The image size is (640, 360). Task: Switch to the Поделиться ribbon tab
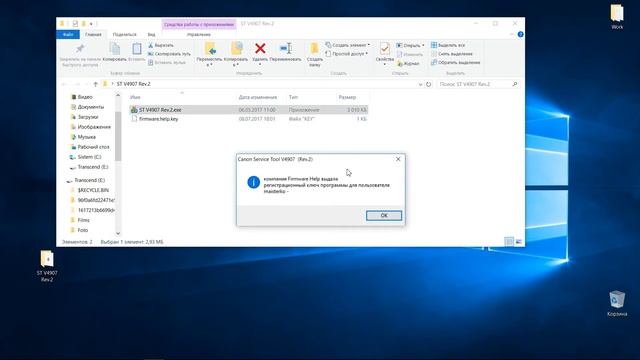coord(124,35)
